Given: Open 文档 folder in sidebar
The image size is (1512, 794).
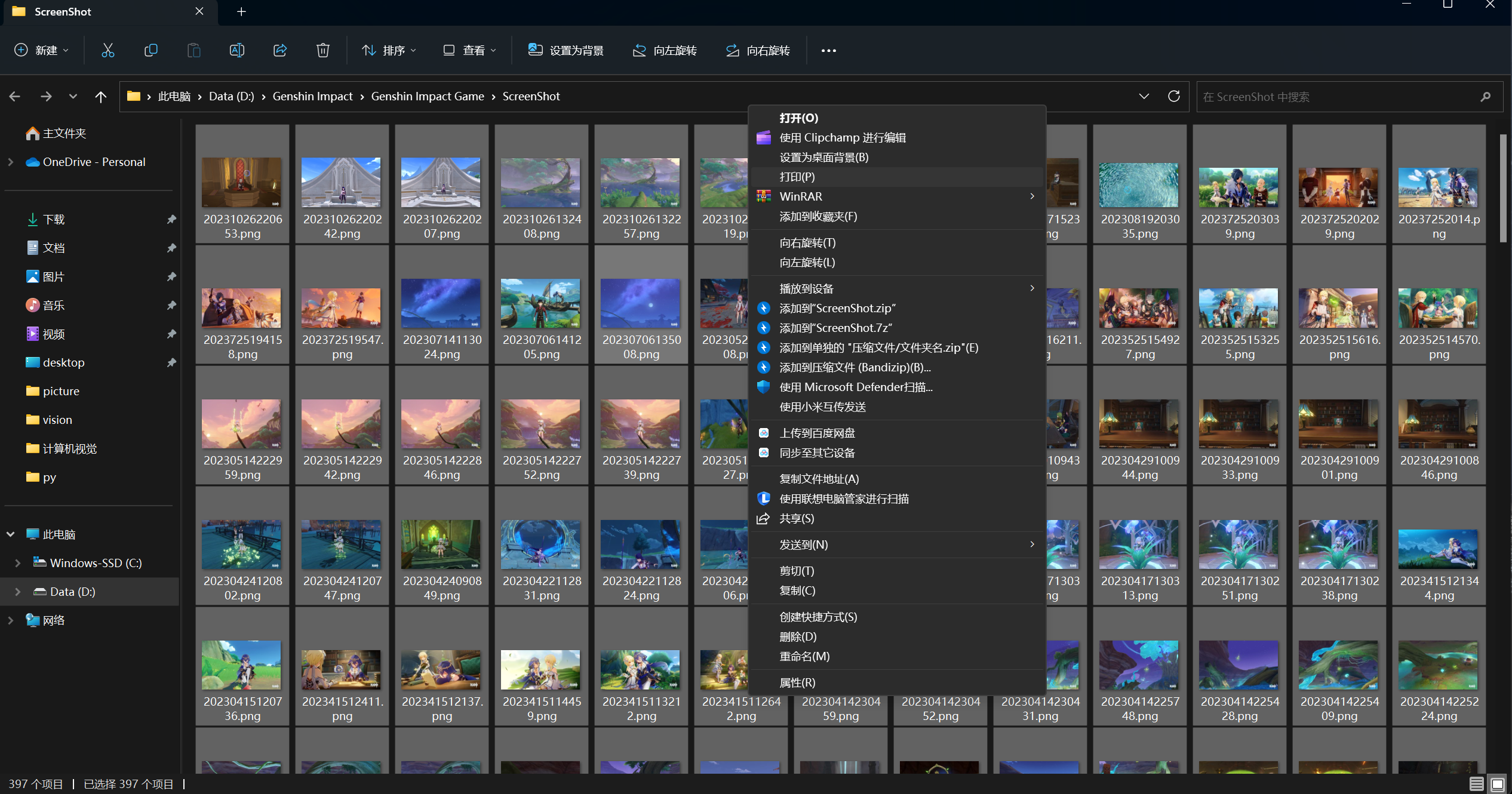Looking at the screenshot, I should tap(45, 248).
